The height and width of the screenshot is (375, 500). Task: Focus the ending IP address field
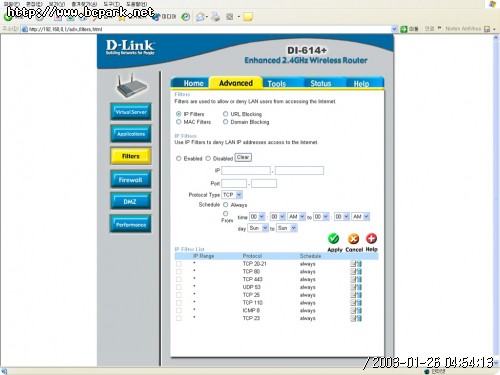click(299, 171)
